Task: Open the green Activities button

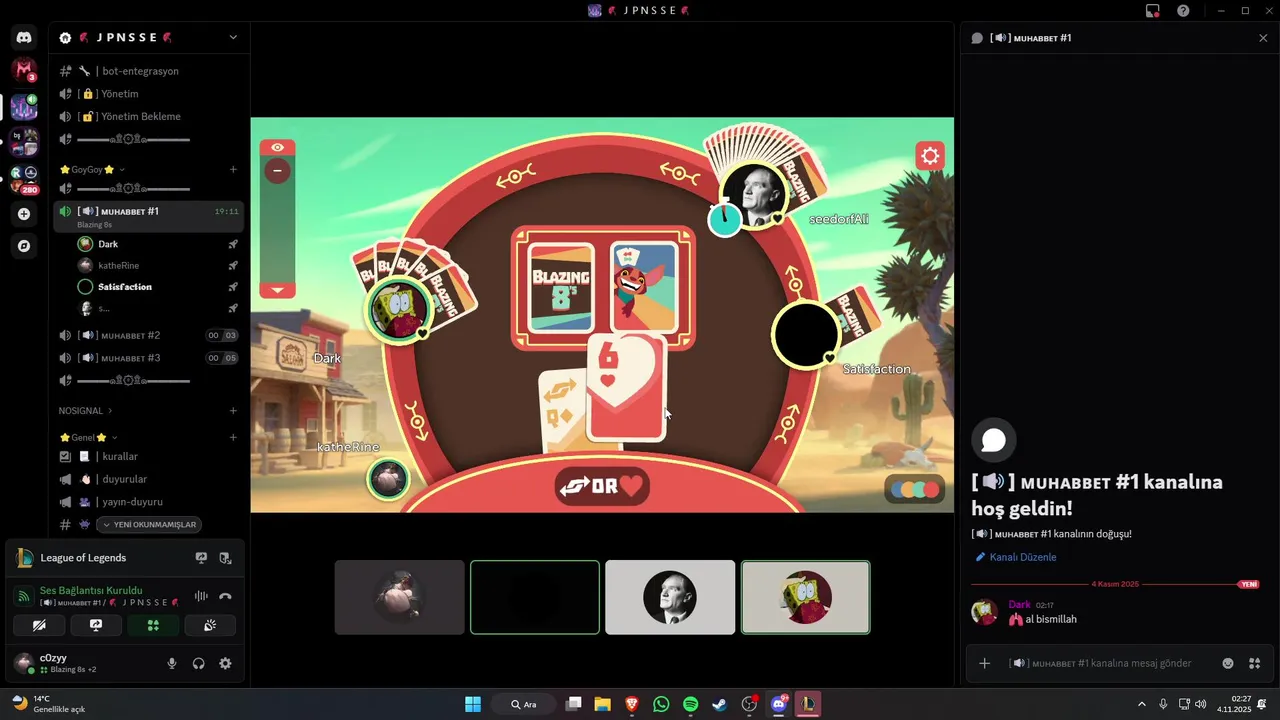Action: tap(153, 625)
